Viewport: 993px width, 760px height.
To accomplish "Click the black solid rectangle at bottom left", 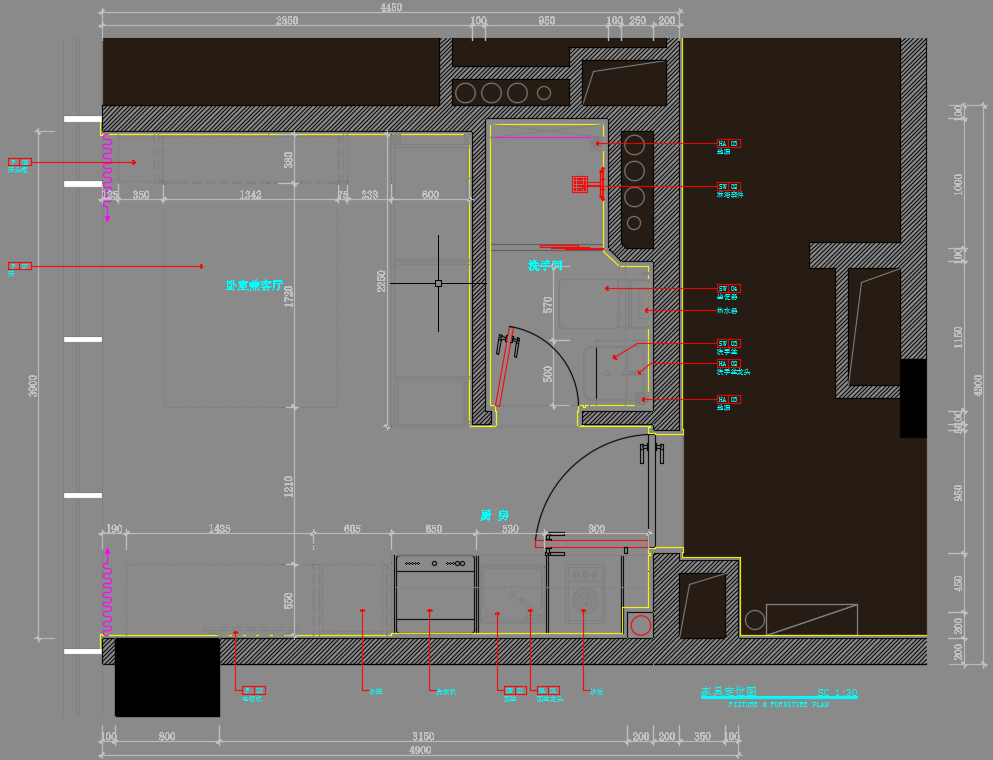I will pos(167,677).
